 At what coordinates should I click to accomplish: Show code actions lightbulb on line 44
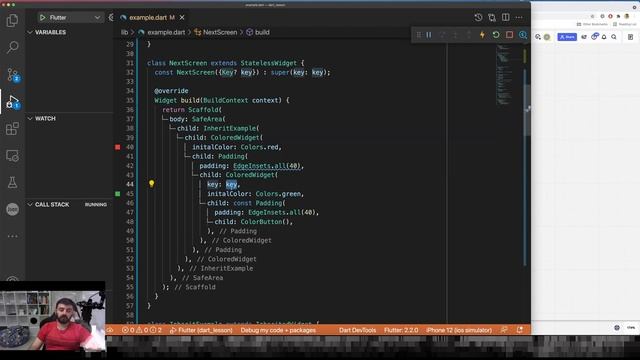point(151,184)
